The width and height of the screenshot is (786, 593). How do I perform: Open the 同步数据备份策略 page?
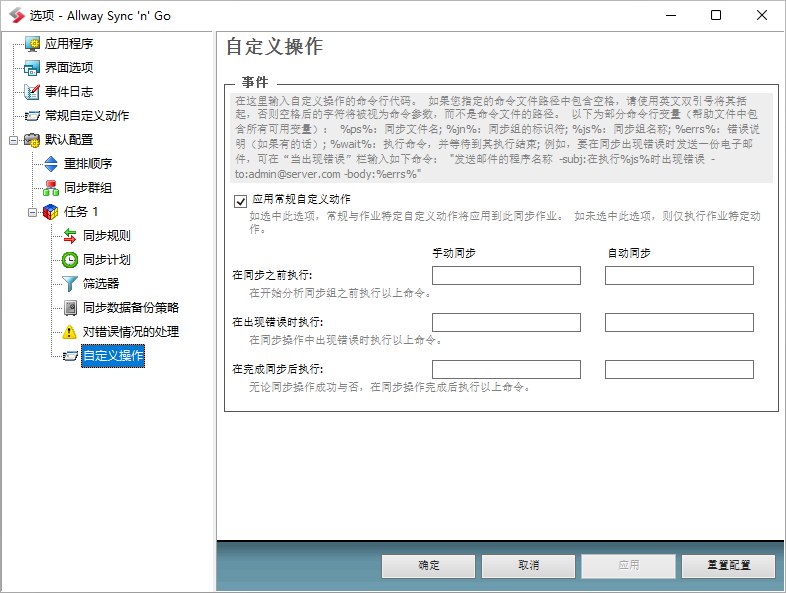(x=131, y=308)
